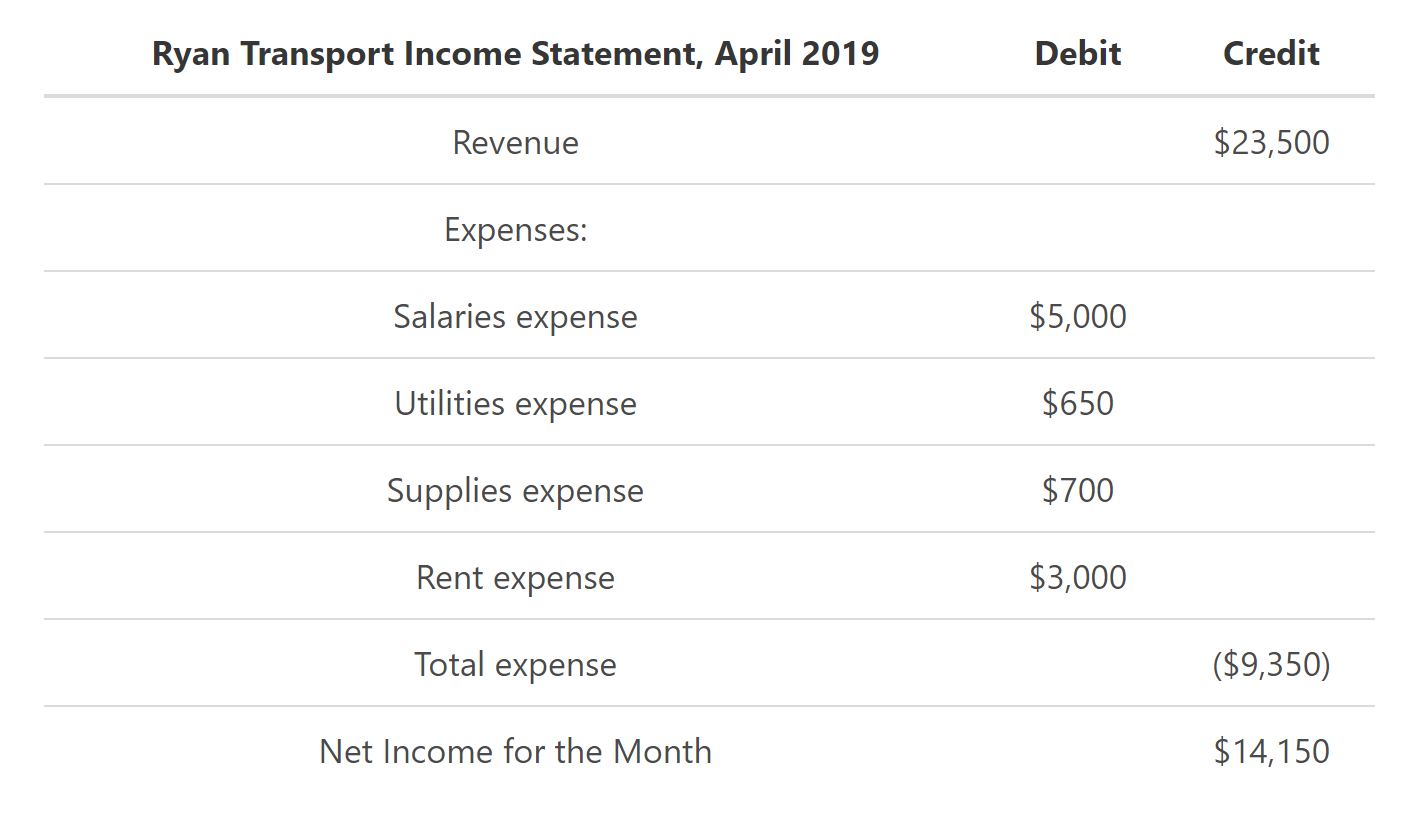
Task: Select the $5,000 salaries amount
Action: 1078,317
